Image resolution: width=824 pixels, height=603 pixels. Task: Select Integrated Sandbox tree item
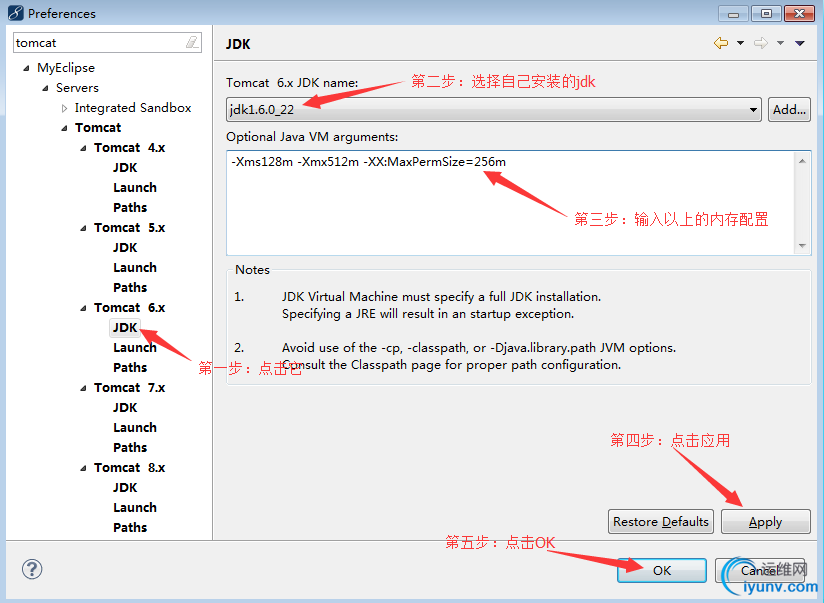tap(133, 108)
